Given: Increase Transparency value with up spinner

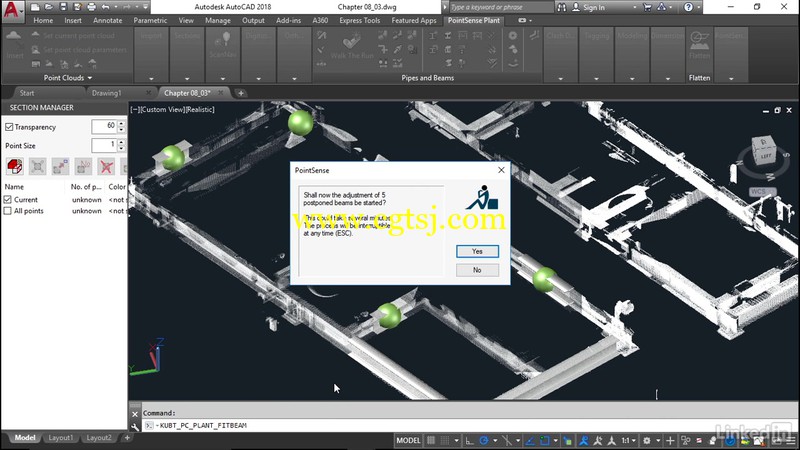Looking at the screenshot, I should (121, 123).
